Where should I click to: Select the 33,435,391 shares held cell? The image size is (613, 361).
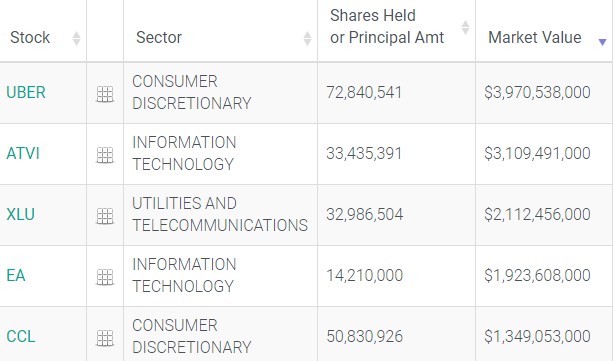pos(364,154)
